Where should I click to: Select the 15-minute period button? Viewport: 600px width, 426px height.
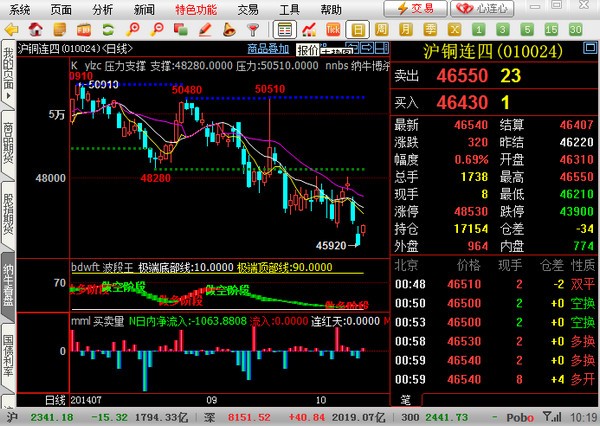pos(551,29)
